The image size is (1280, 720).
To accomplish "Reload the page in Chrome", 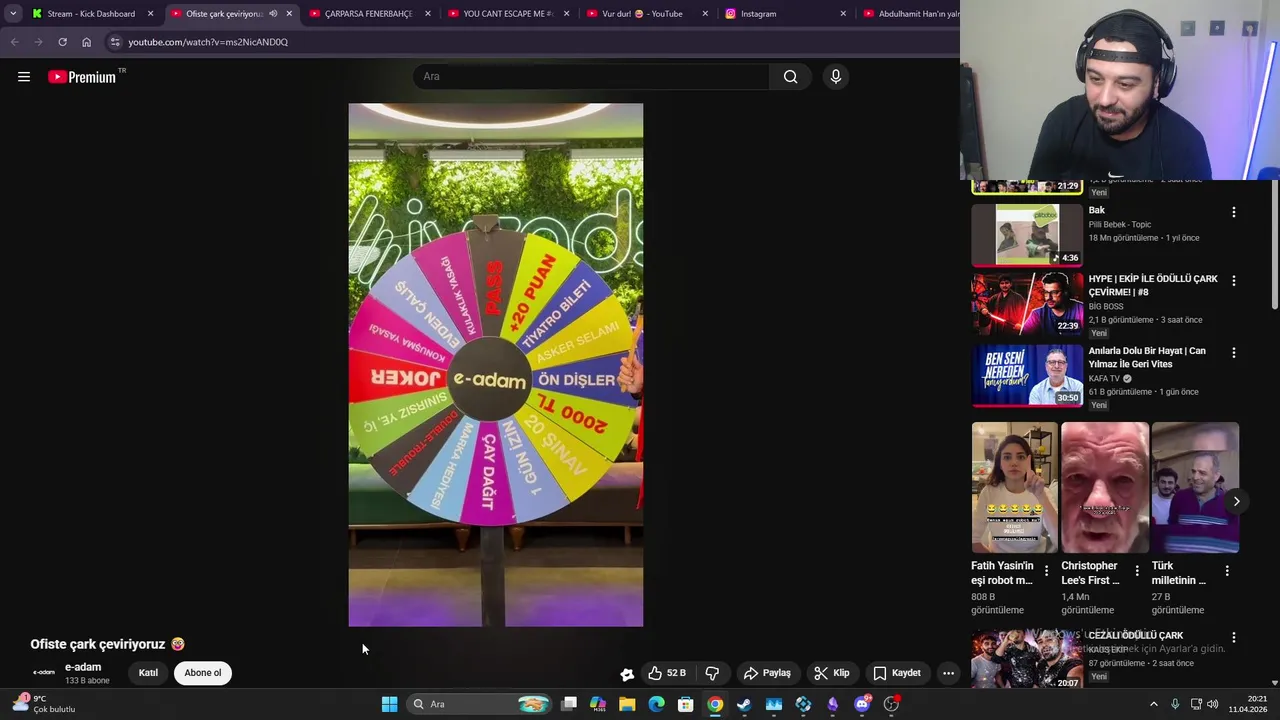I will [x=62, y=42].
